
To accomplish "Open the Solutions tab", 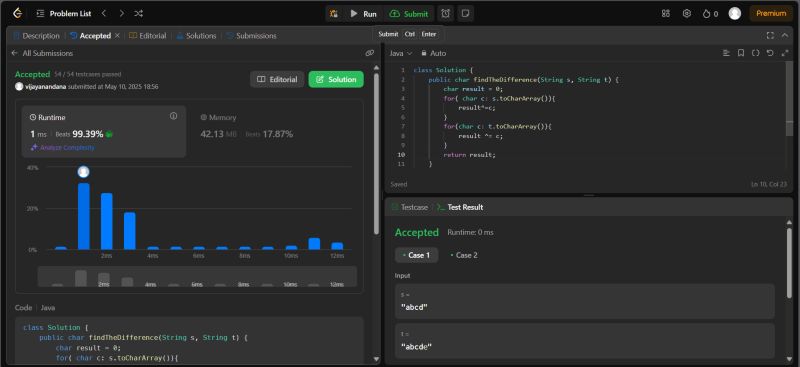I will (196, 36).
